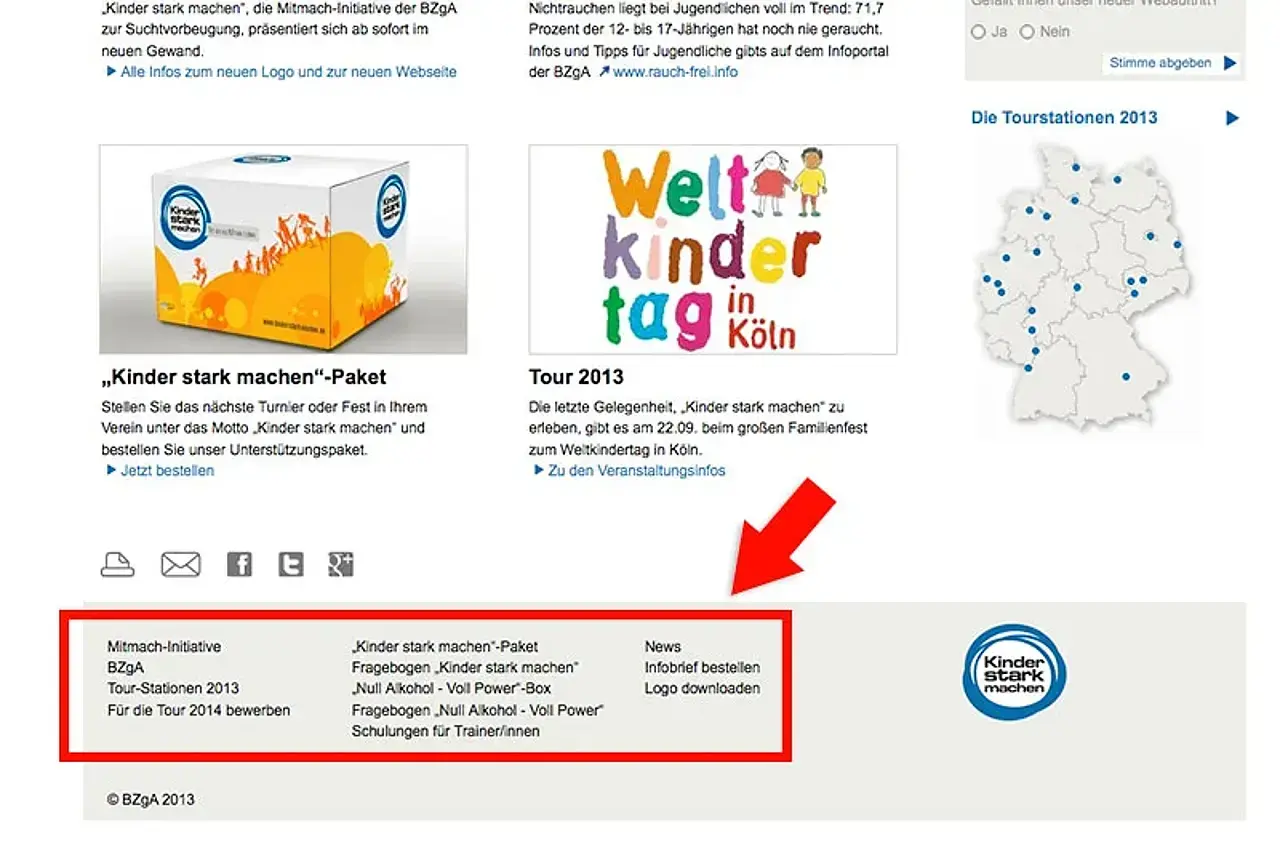The height and width of the screenshot is (850, 1280).
Task: Select the Nein radio button
Action: coord(1027,32)
